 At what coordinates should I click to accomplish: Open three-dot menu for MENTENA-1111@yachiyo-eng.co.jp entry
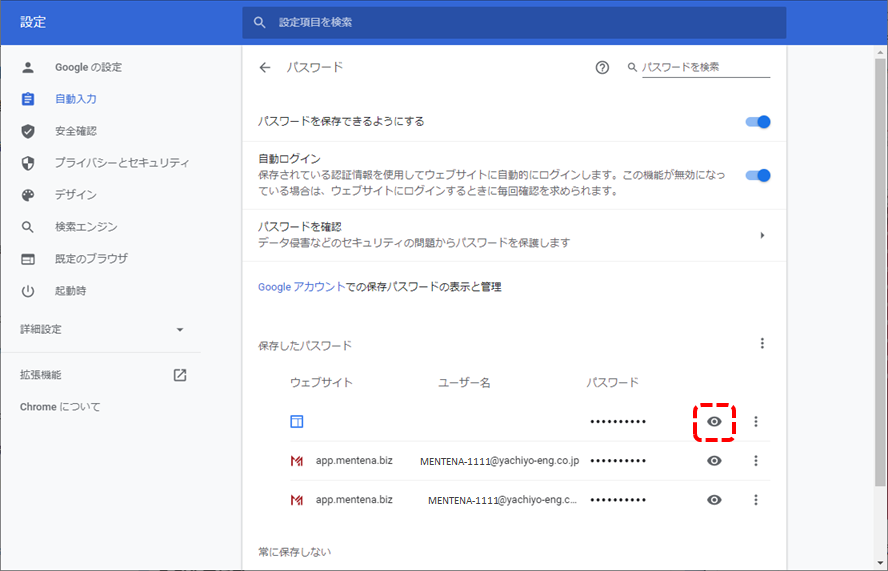point(756,461)
